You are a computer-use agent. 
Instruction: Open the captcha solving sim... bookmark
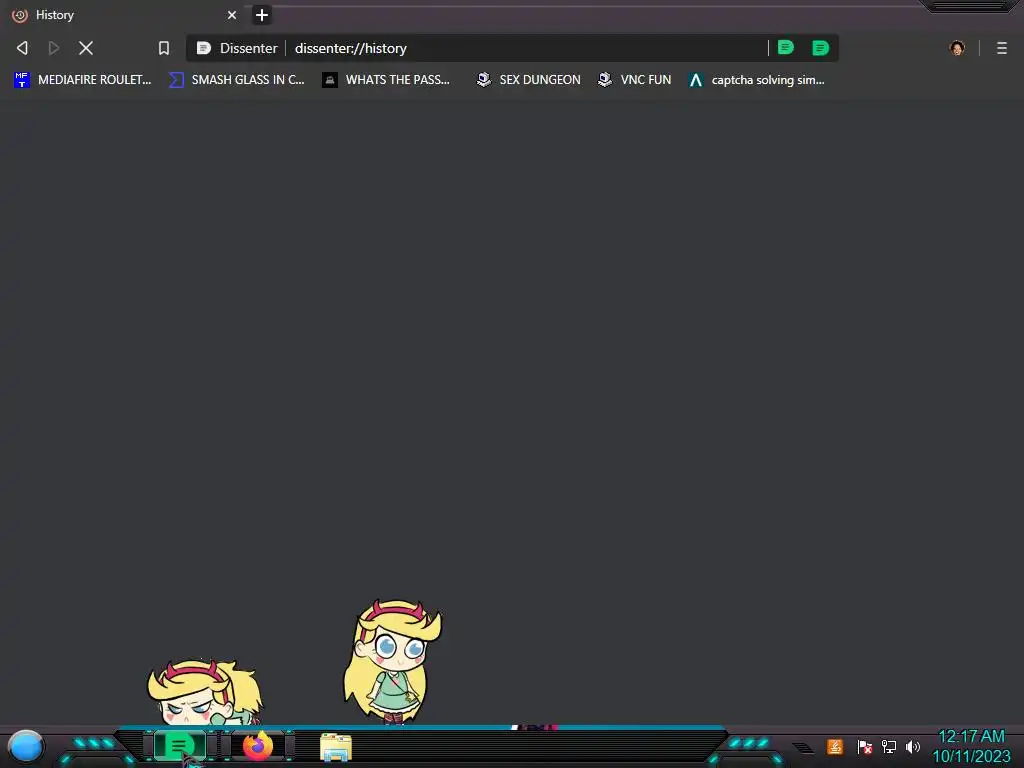pyautogui.click(x=757, y=80)
